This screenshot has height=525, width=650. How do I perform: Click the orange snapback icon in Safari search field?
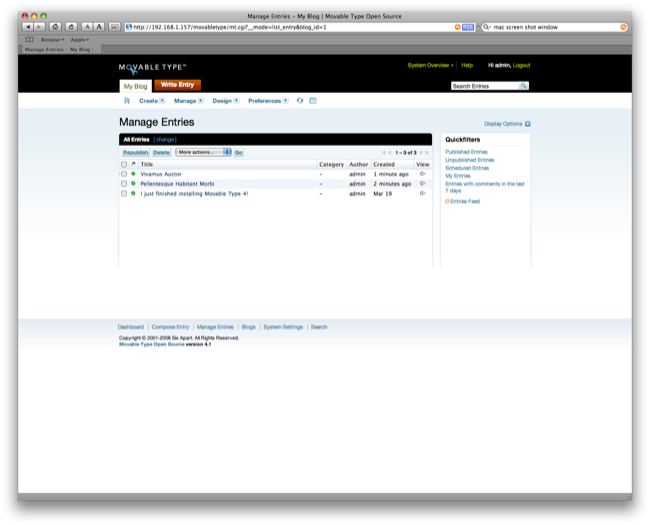623,27
